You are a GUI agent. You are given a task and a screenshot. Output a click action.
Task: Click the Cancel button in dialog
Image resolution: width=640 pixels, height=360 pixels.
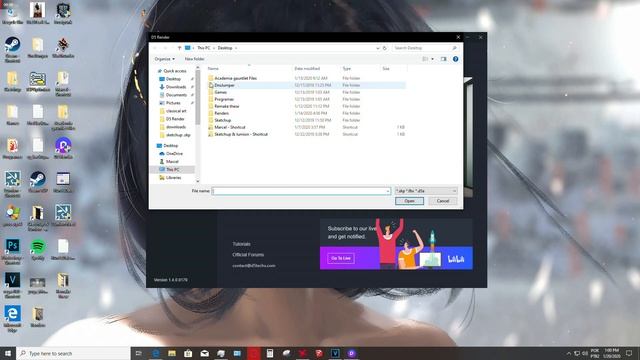click(x=443, y=201)
